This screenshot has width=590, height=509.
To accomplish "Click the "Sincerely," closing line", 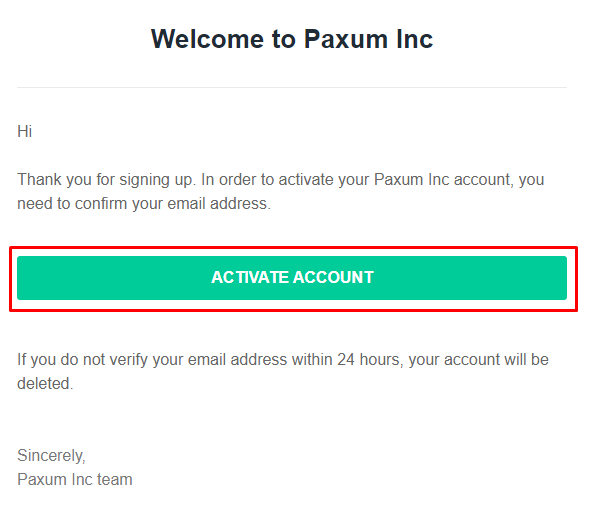I will point(52,456).
